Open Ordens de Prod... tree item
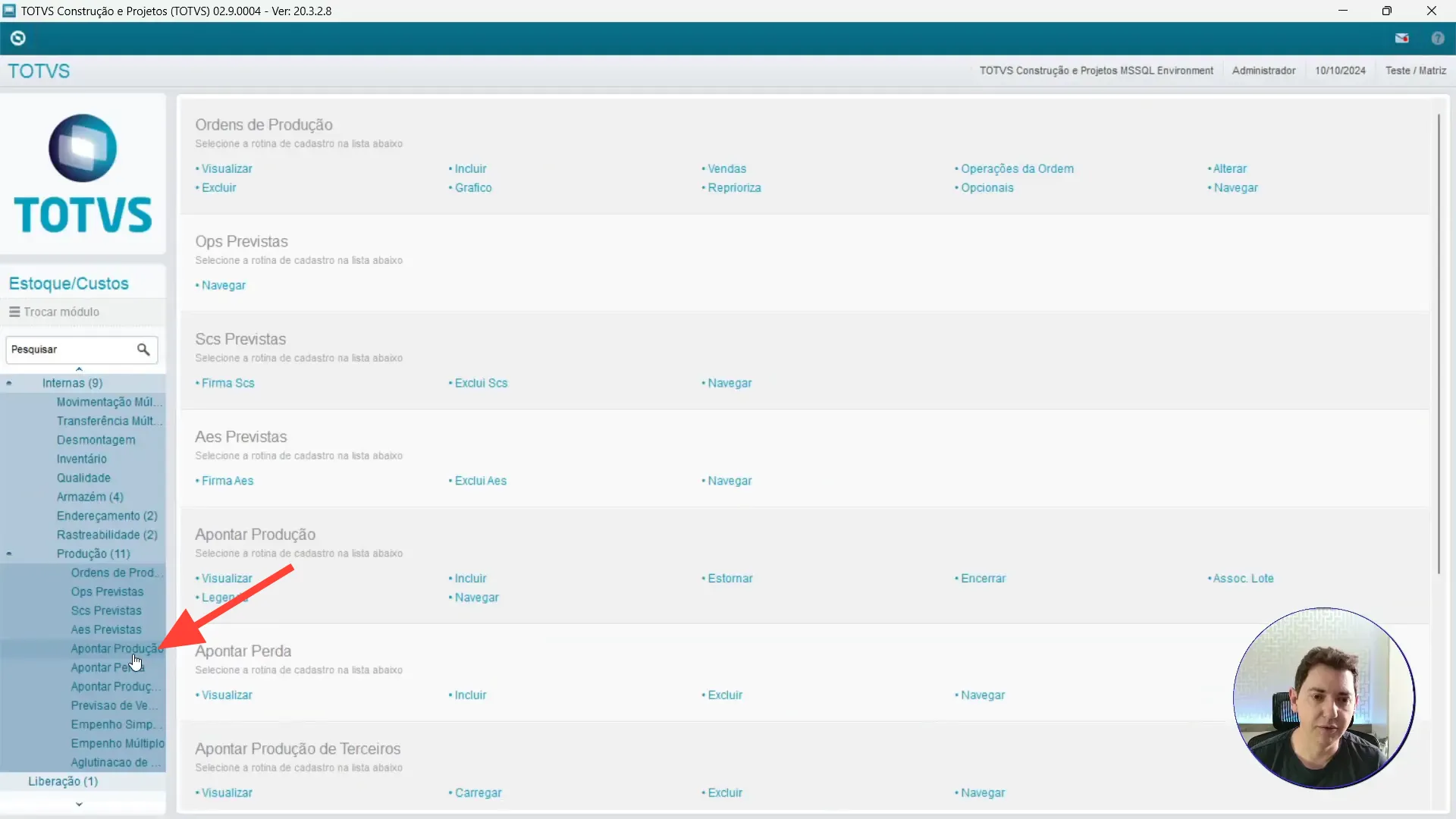The image size is (1456, 819). tap(116, 573)
